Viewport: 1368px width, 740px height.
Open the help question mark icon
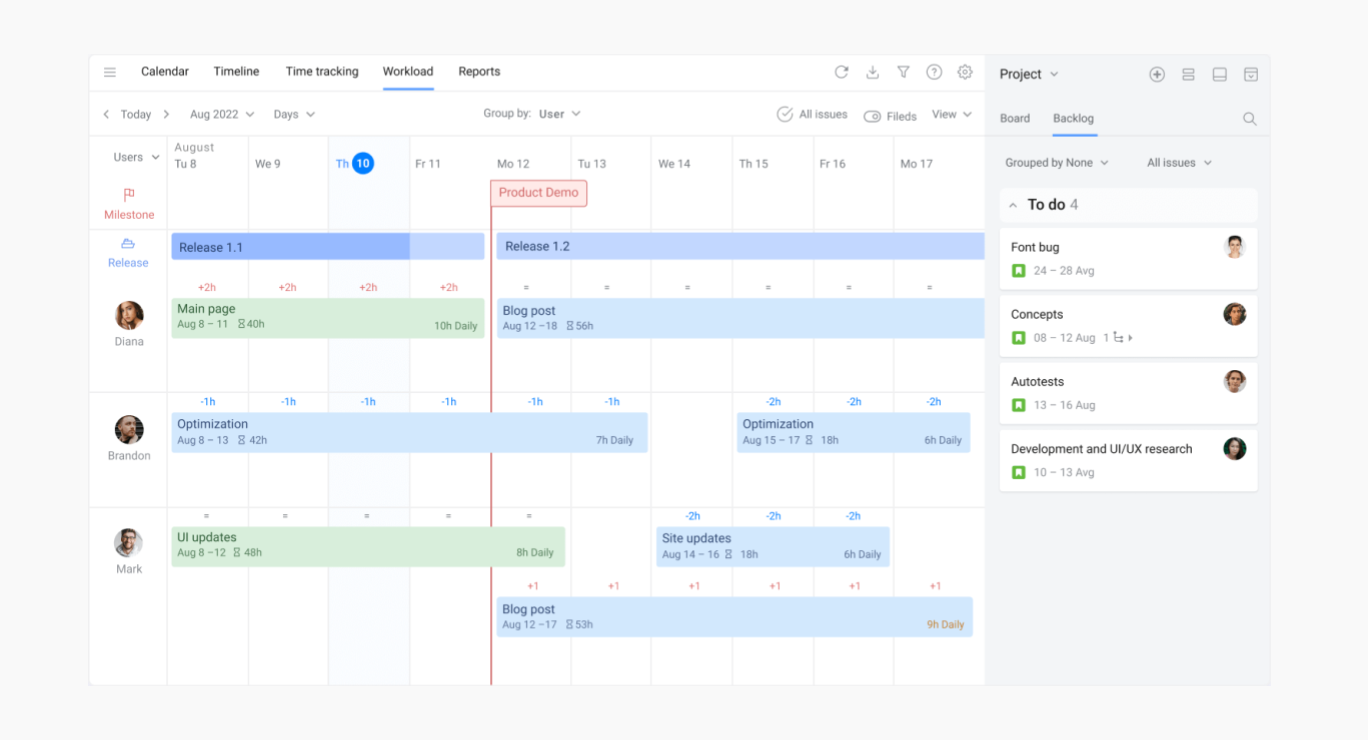pos(934,72)
